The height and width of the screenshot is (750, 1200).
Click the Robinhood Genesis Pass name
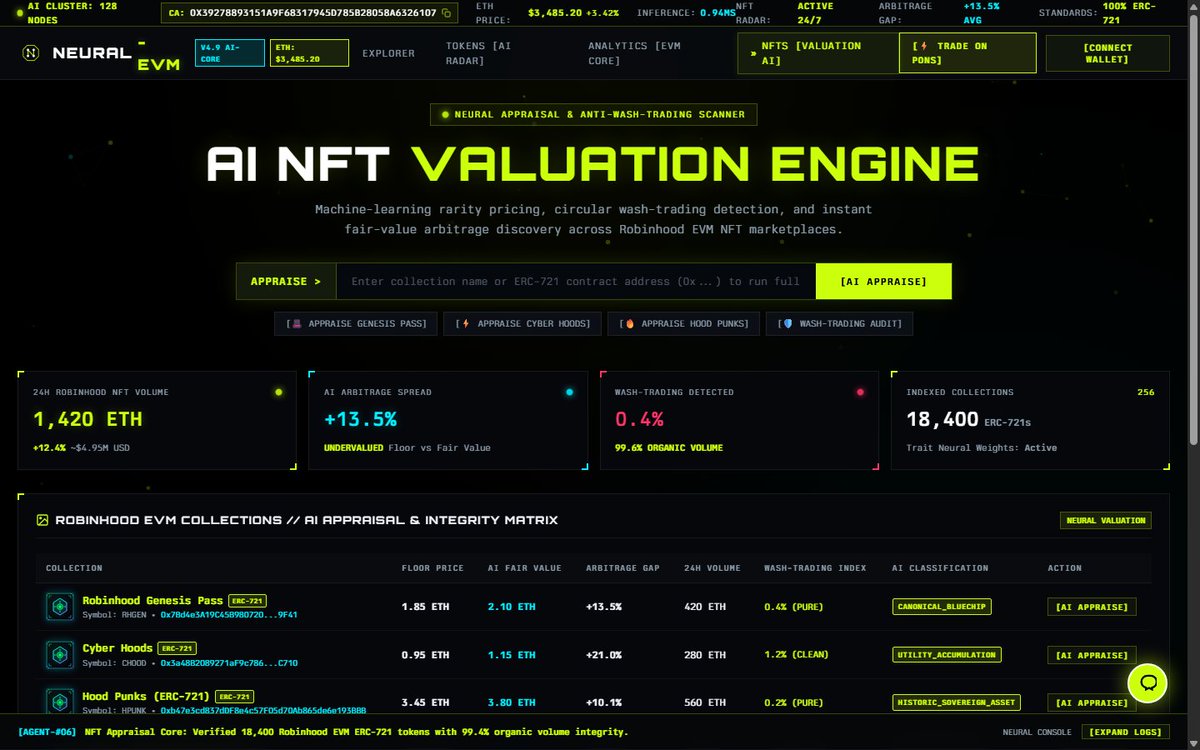[x=152, y=601]
